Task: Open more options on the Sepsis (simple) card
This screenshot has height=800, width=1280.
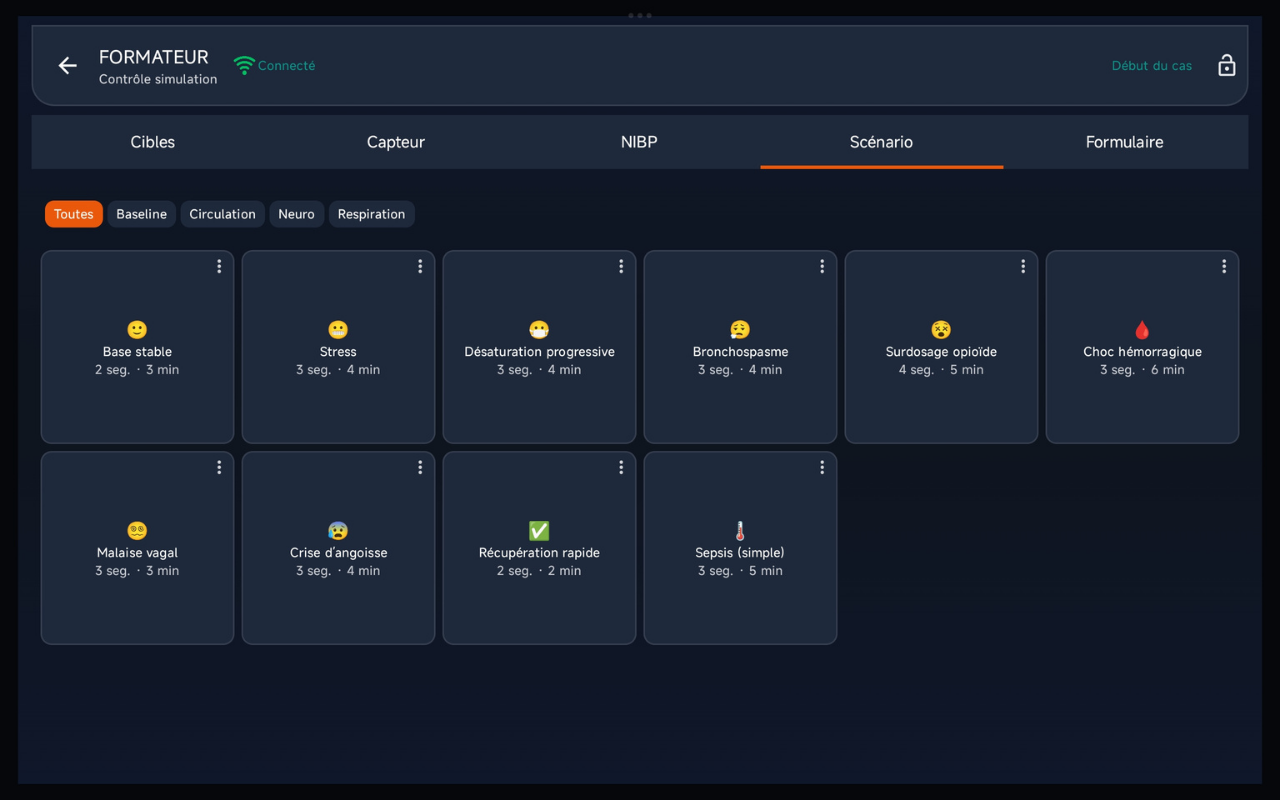Action: click(822, 467)
